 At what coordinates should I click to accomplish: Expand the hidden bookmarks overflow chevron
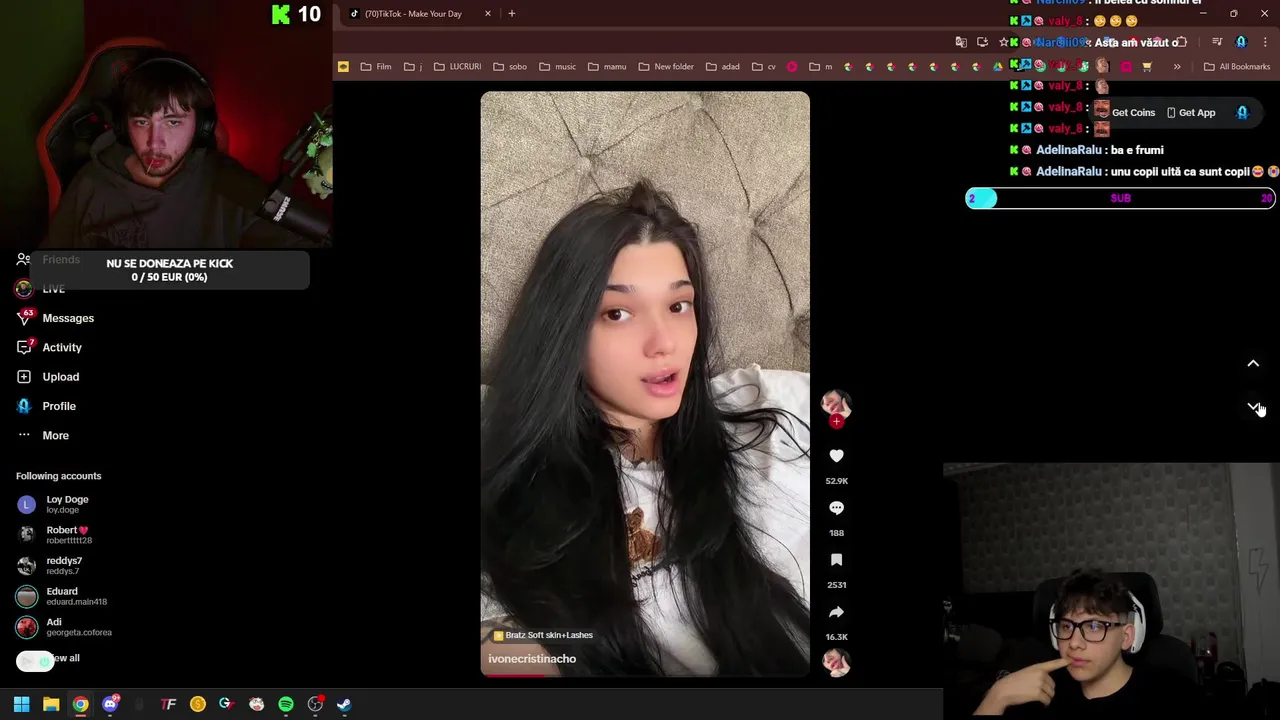(x=1177, y=67)
